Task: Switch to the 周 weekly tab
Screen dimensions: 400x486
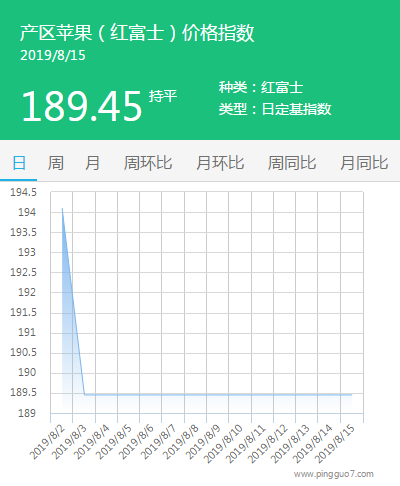Action: (55, 163)
